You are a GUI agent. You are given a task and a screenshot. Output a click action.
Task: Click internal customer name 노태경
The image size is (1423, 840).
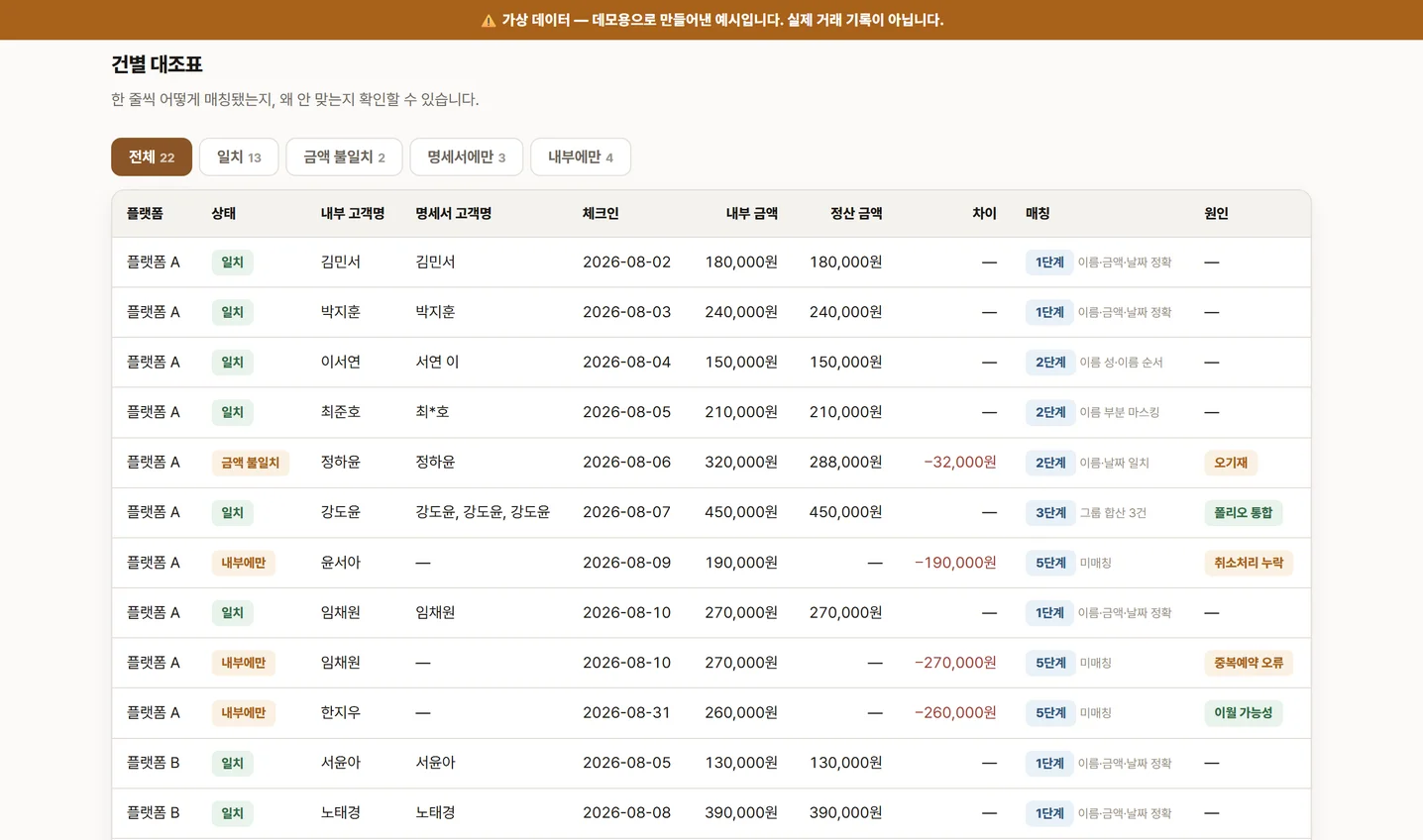coord(340,813)
